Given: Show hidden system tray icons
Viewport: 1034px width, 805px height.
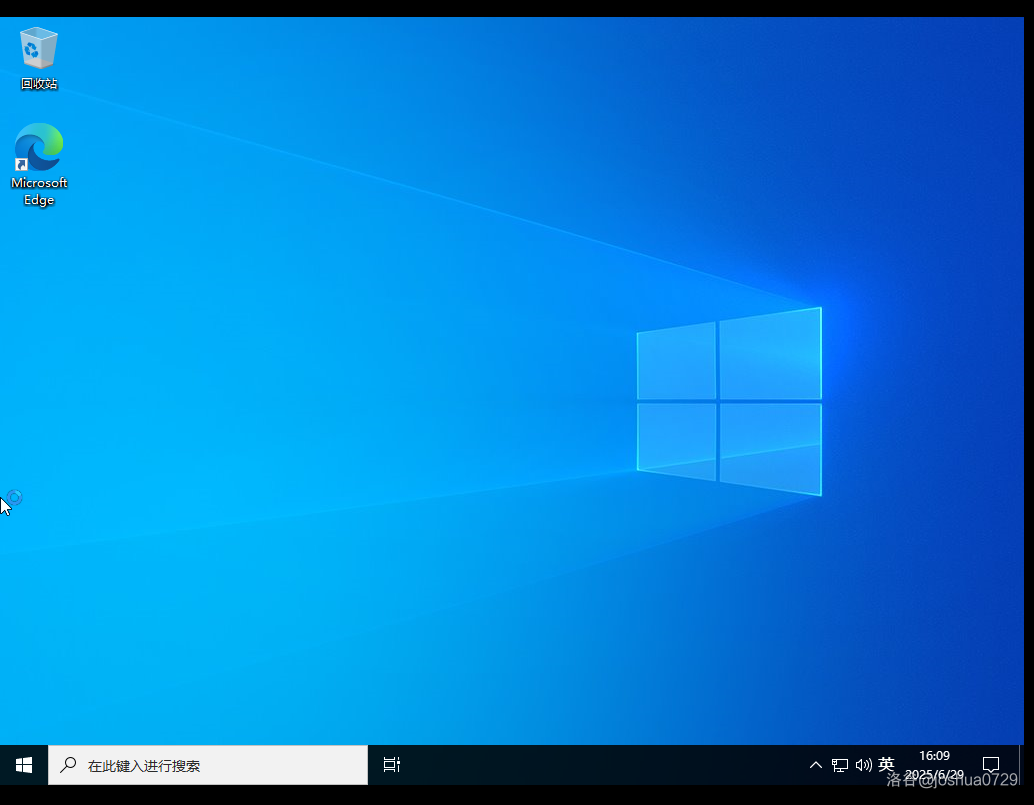Looking at the screenshot, I should click(816, 765).
